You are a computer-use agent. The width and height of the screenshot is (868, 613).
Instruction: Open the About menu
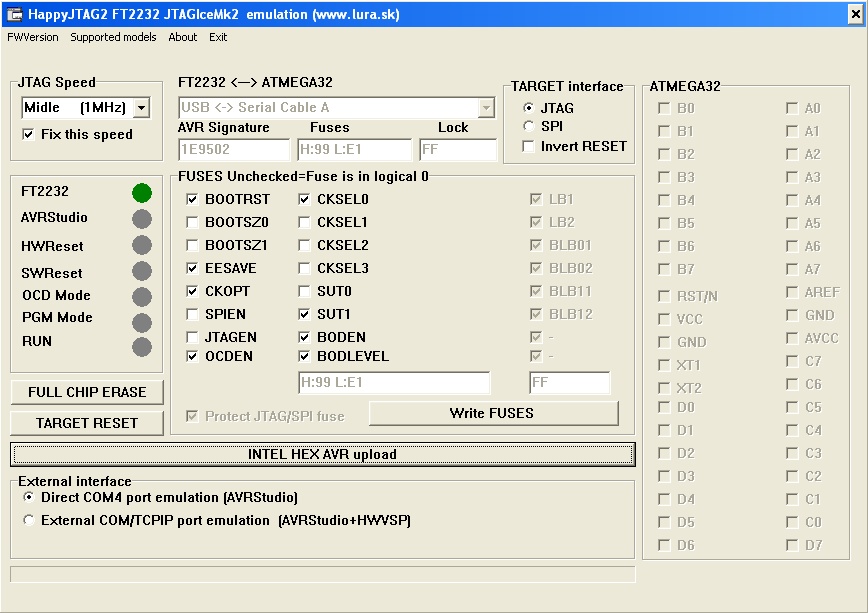pos(182,37)
